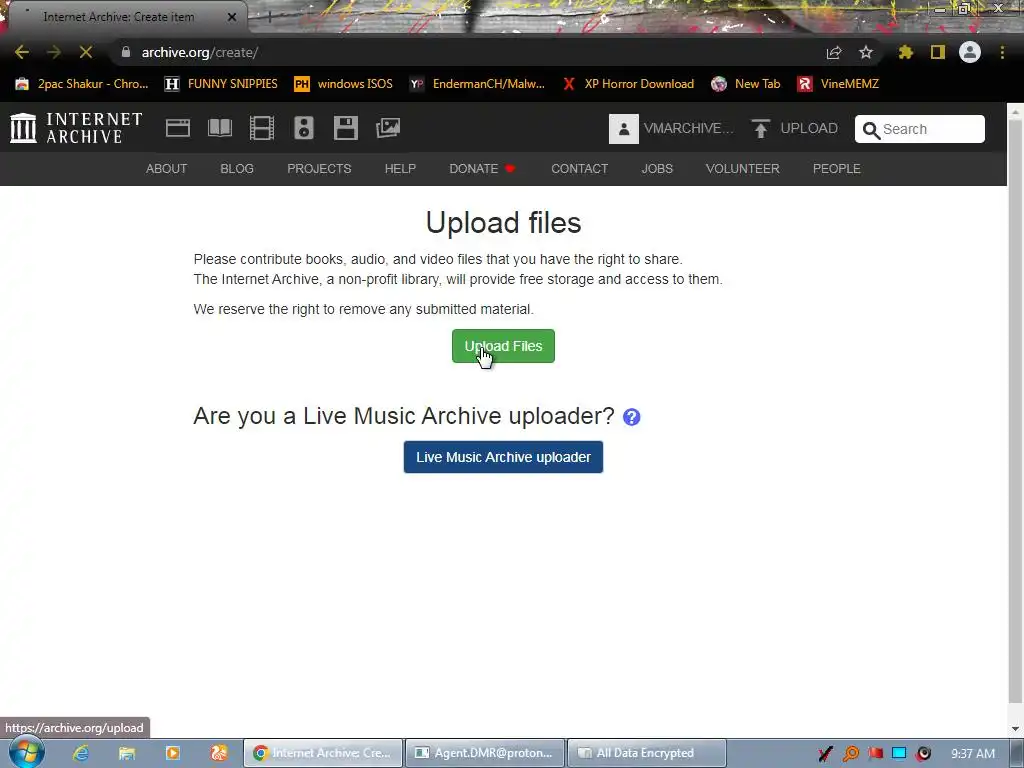Open the Video film-strip icon
Viewport: 1024px width, 768px height.
coord(262,128)
